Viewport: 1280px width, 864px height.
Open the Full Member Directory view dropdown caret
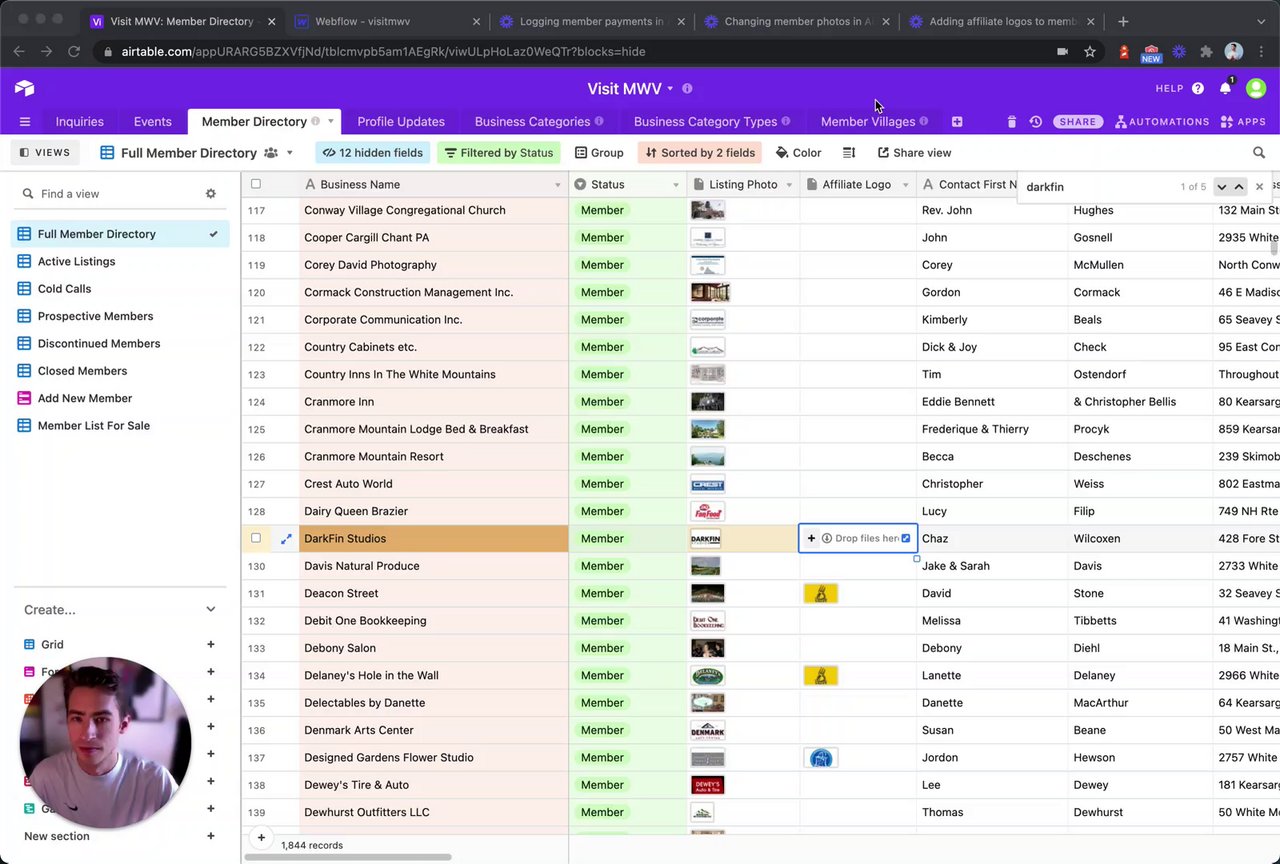(x=290, y=153)
